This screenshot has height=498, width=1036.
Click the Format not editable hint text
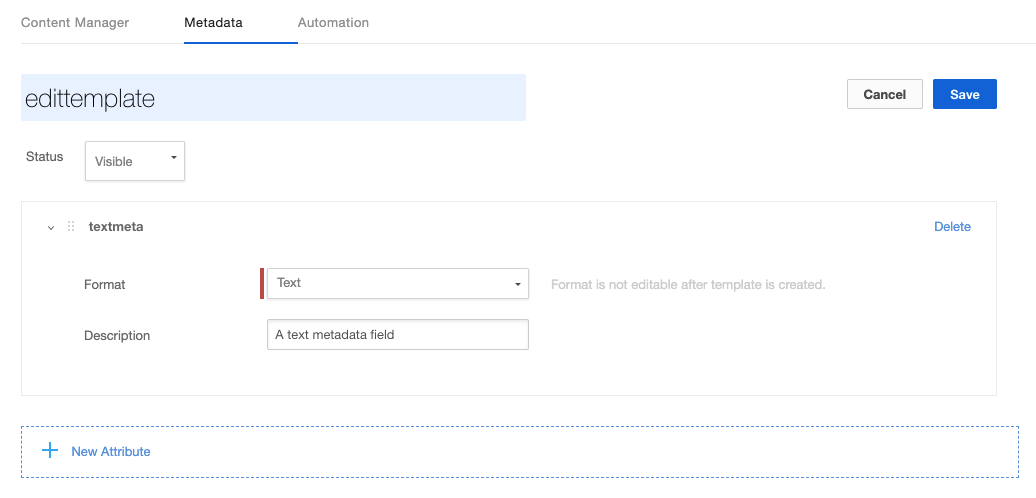tap(688, 285)
